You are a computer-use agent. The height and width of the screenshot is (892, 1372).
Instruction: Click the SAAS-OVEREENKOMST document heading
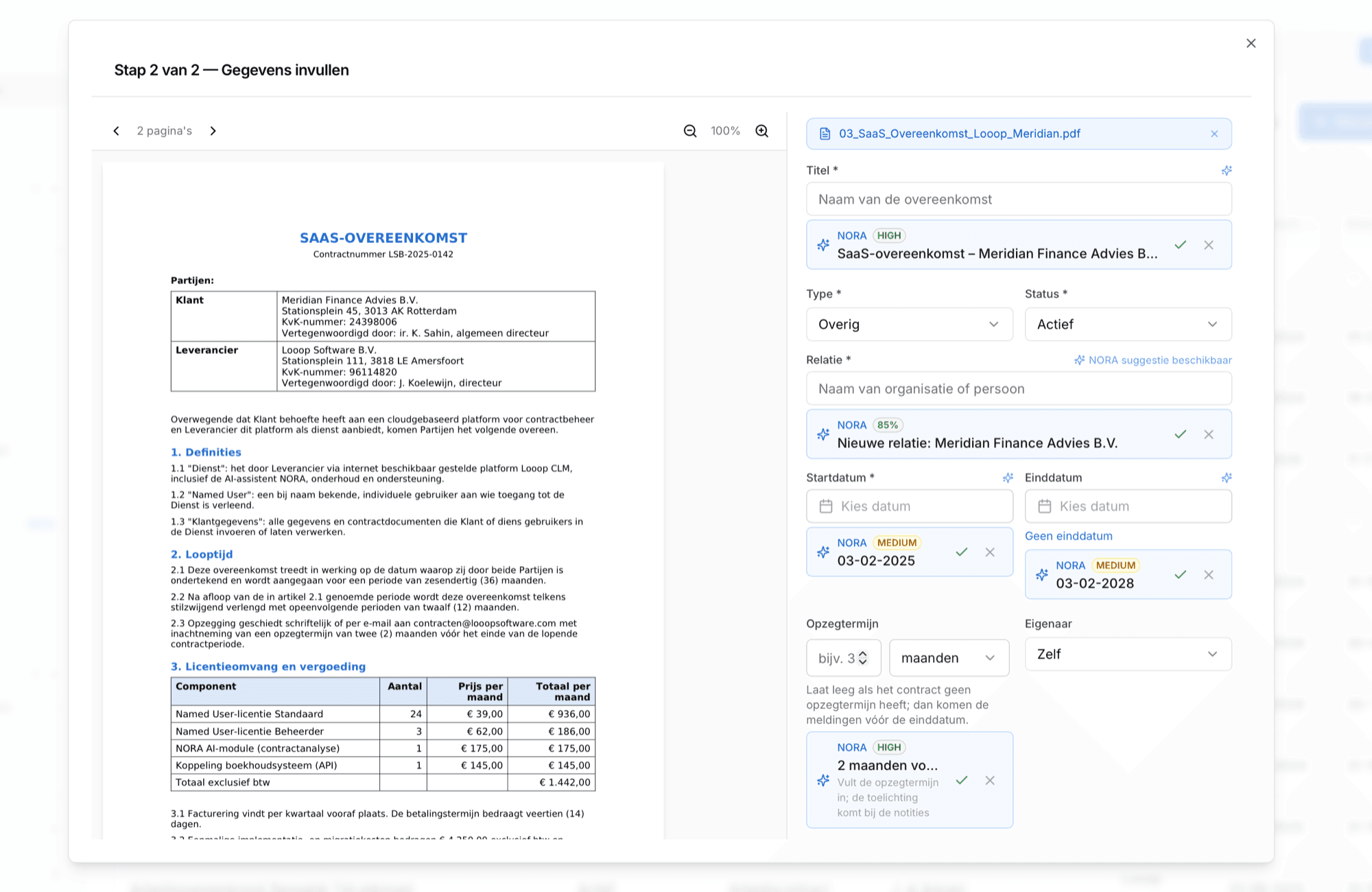coord(383,238)
